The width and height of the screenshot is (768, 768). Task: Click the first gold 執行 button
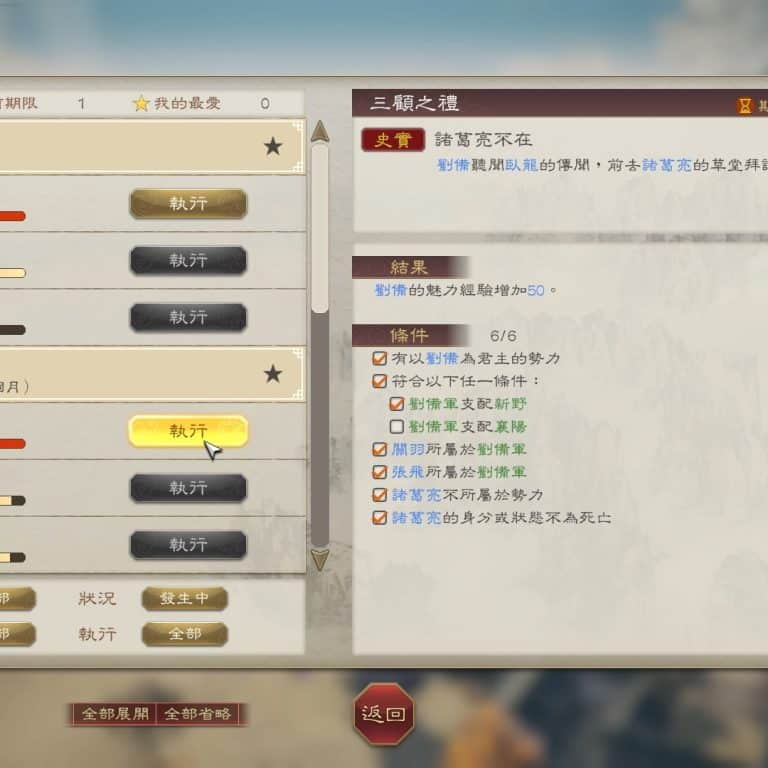(188, 203)
